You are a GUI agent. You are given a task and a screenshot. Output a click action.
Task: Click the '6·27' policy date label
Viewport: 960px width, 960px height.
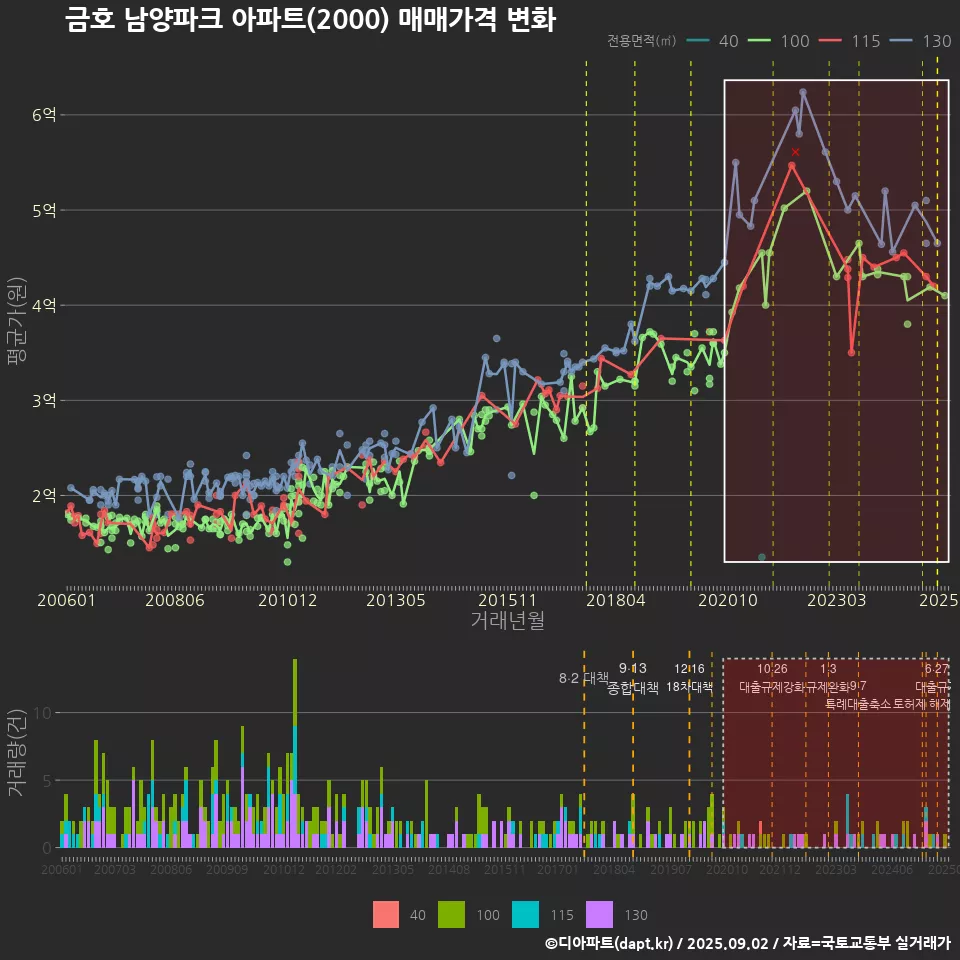pos(936,668)
